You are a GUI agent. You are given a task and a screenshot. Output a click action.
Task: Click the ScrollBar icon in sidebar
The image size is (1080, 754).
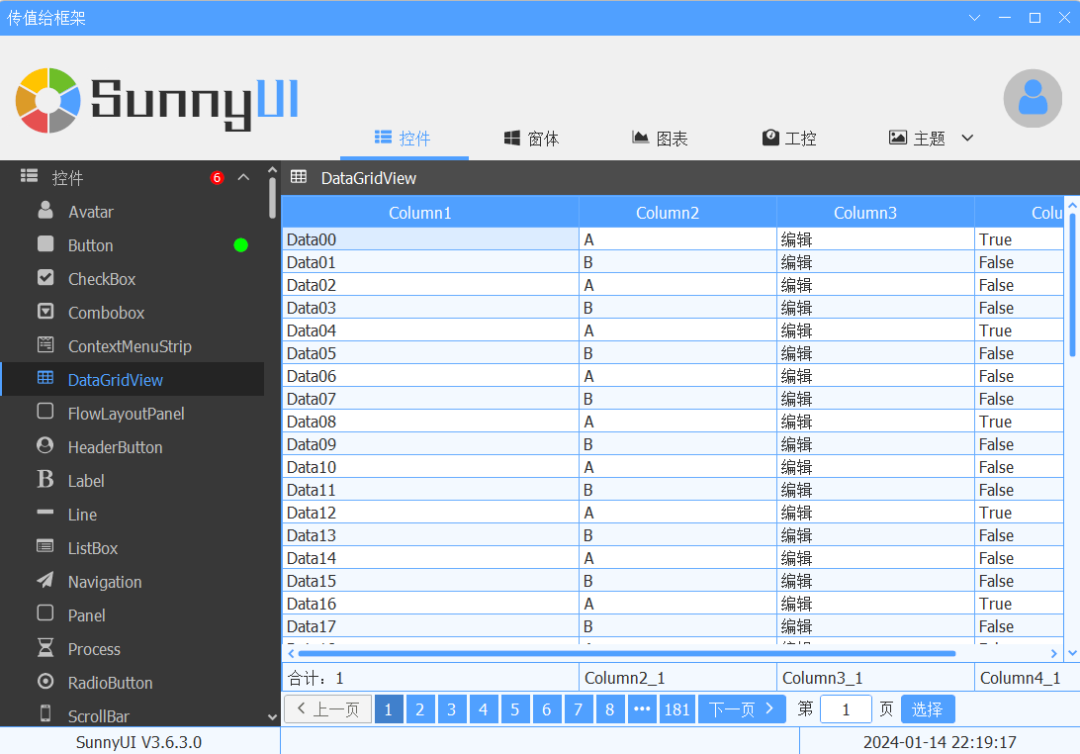coord(45,713)
